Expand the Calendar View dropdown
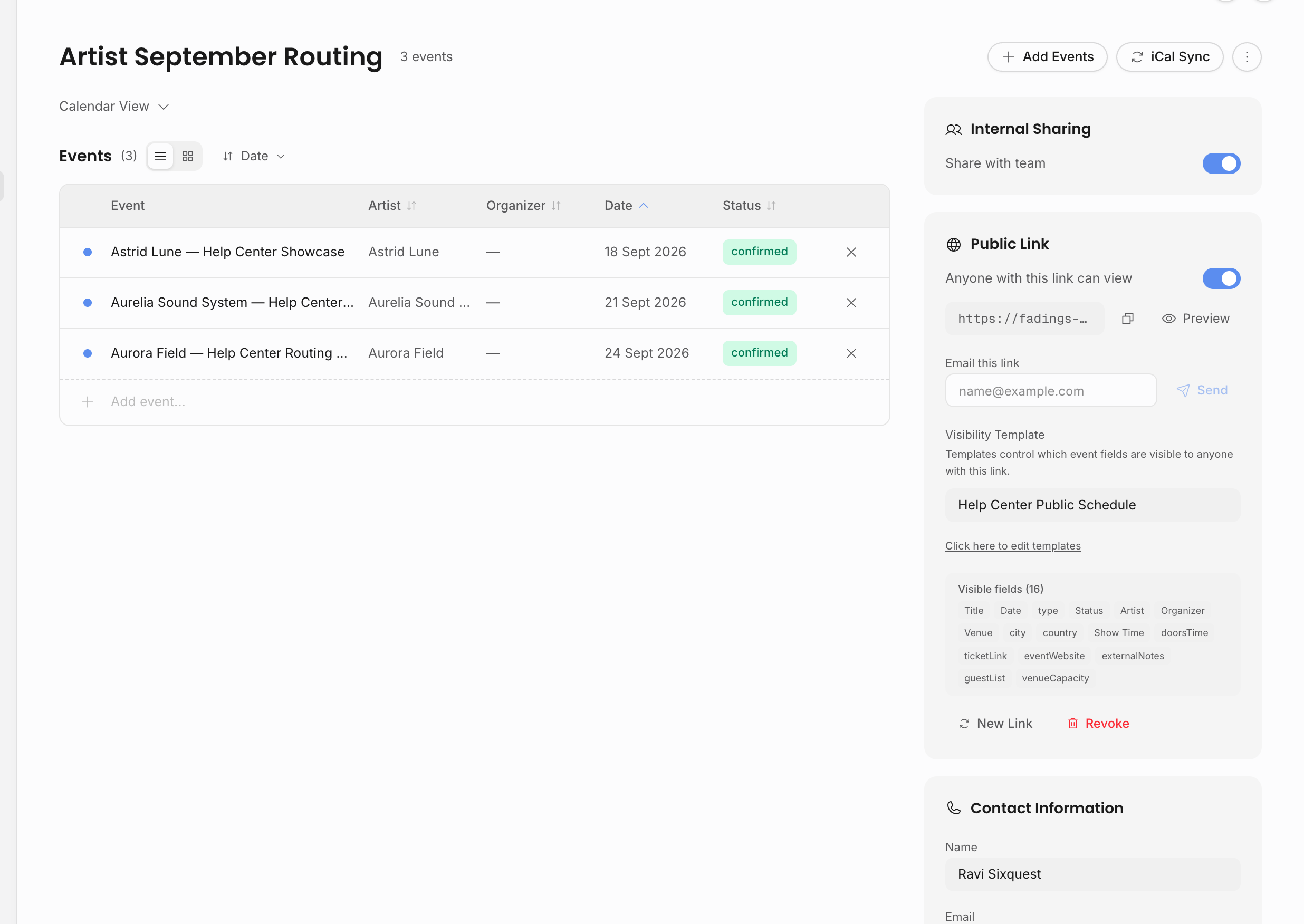 tap(114, 107)
